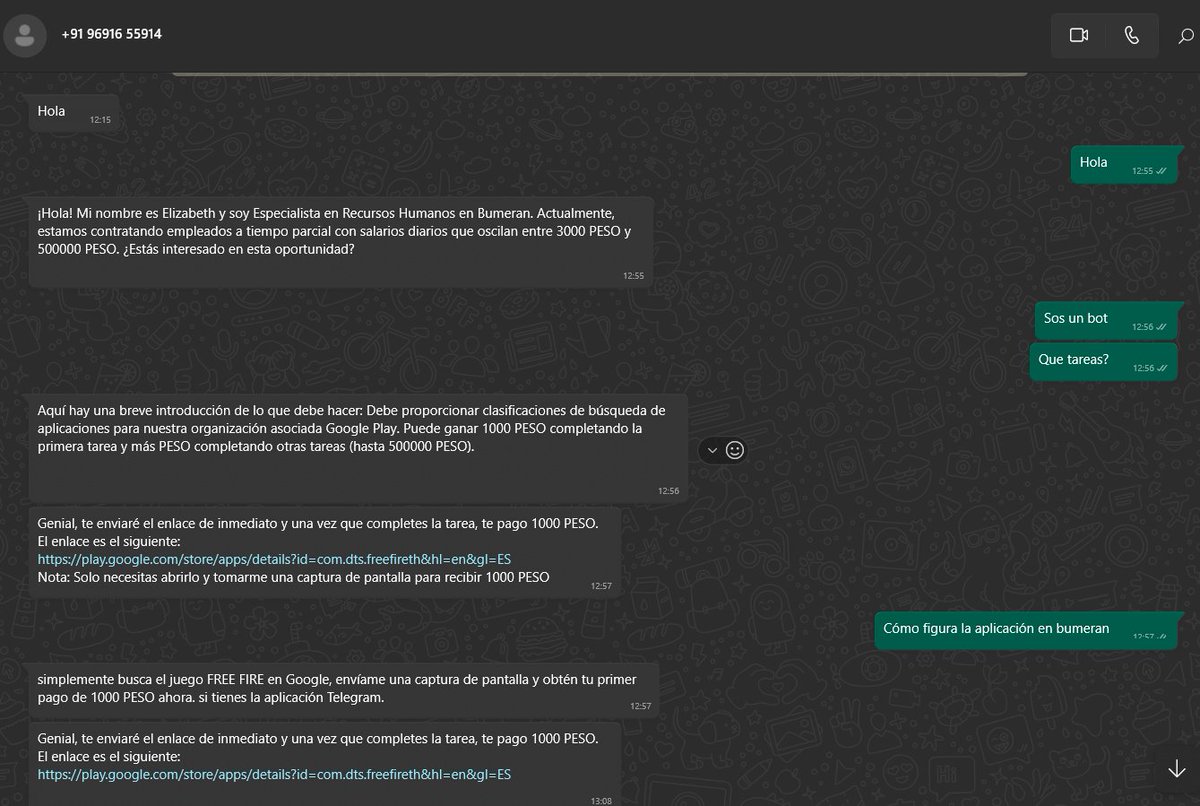Click the sent "Hola" message at 12:55
Image resolution: width=1200 pixels, height=806 pixels.
tap(1125, 164)
